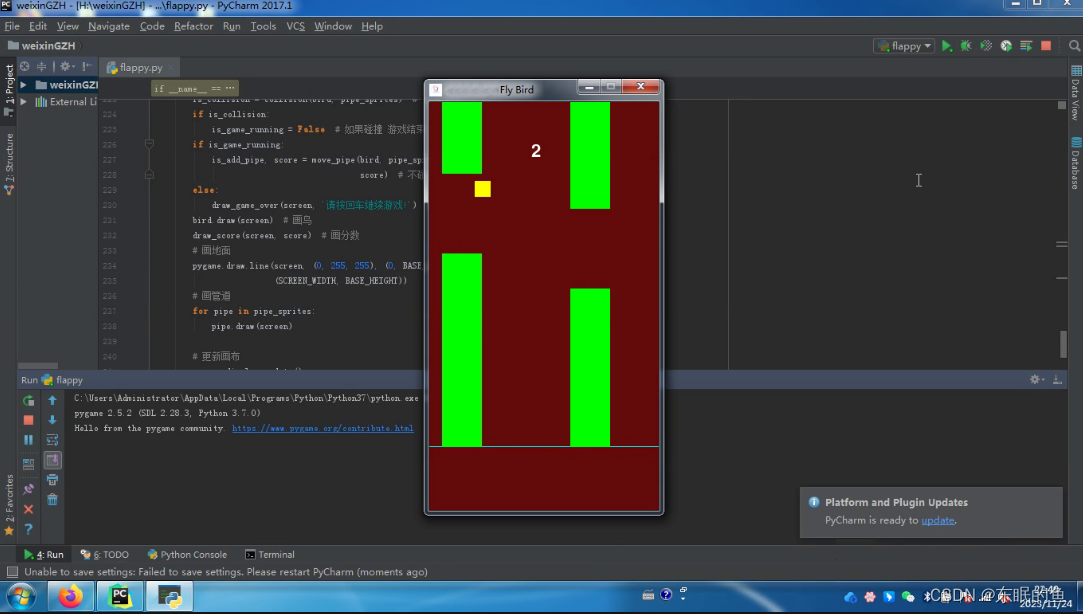
Task: Close the flappy.py editor tab
Action: point(171,68)
